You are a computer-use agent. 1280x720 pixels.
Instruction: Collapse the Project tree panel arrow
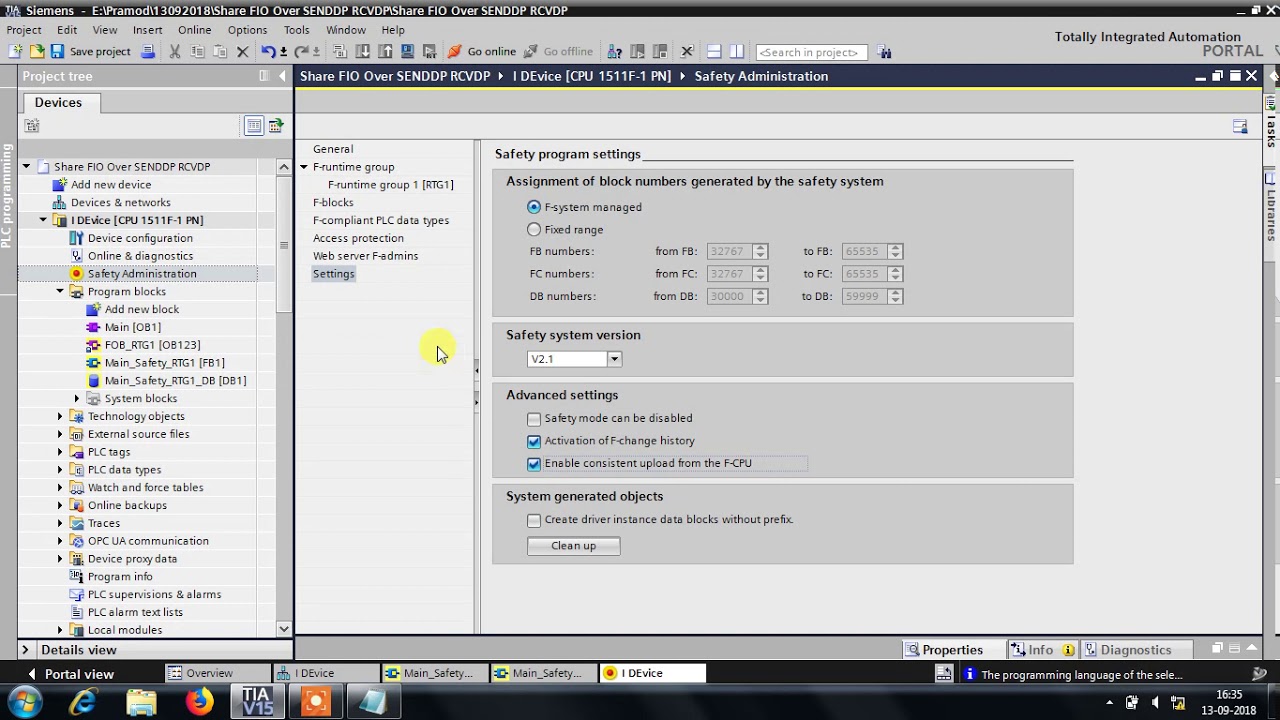(x=283, y=76)
